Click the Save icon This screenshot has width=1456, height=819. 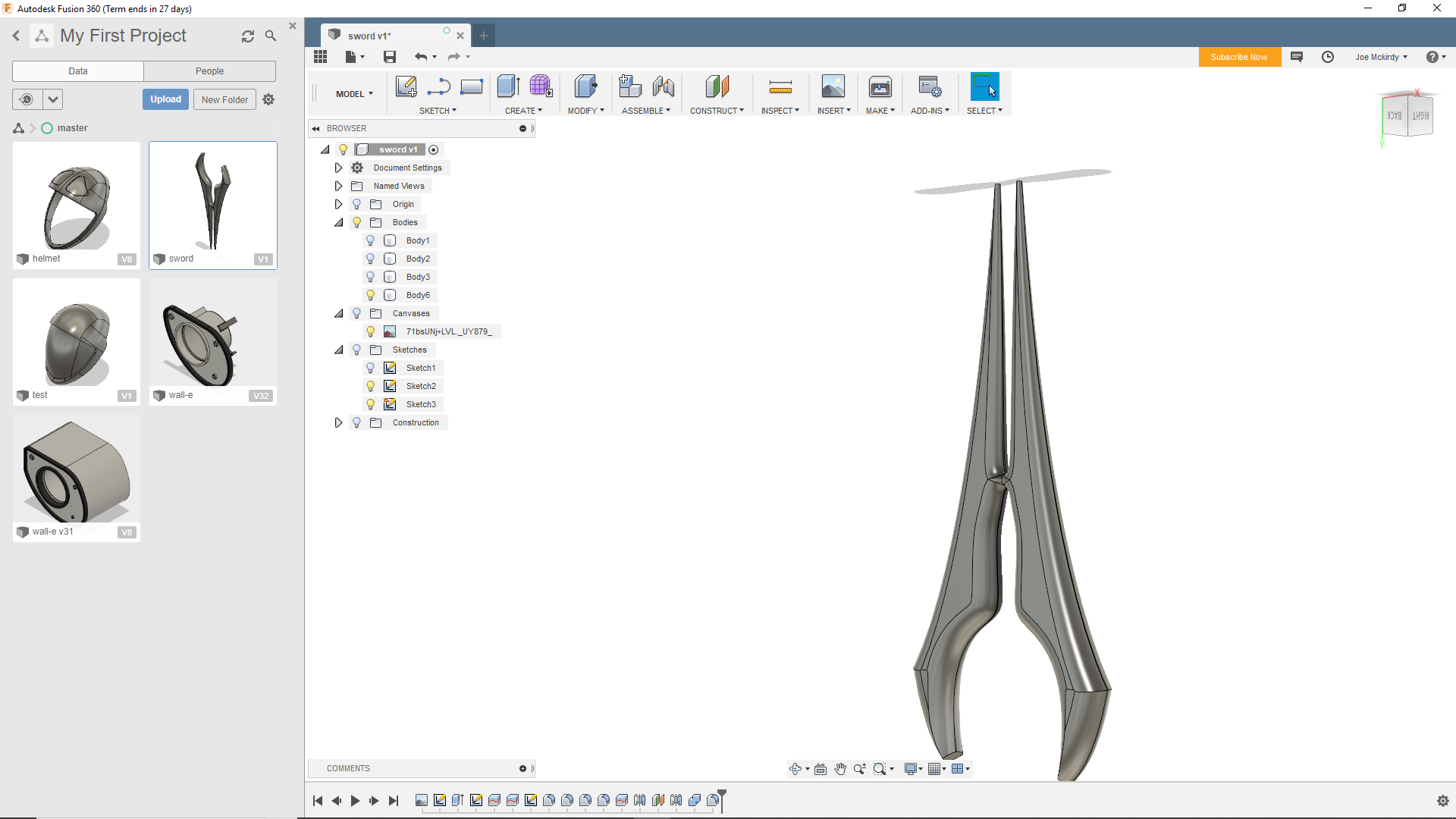point(390,57)
